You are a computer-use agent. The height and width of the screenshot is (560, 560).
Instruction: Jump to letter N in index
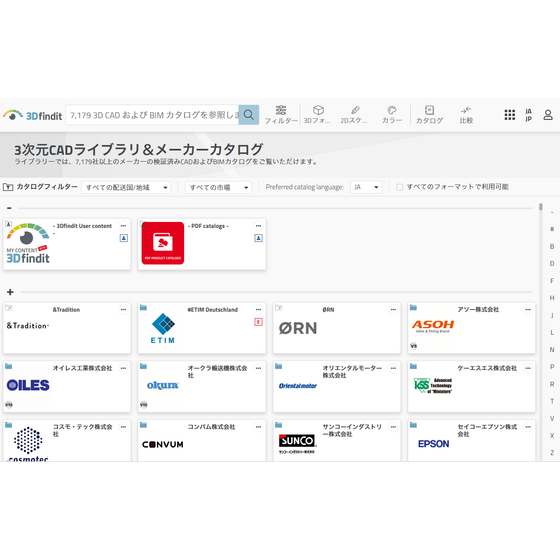[552, 350]
